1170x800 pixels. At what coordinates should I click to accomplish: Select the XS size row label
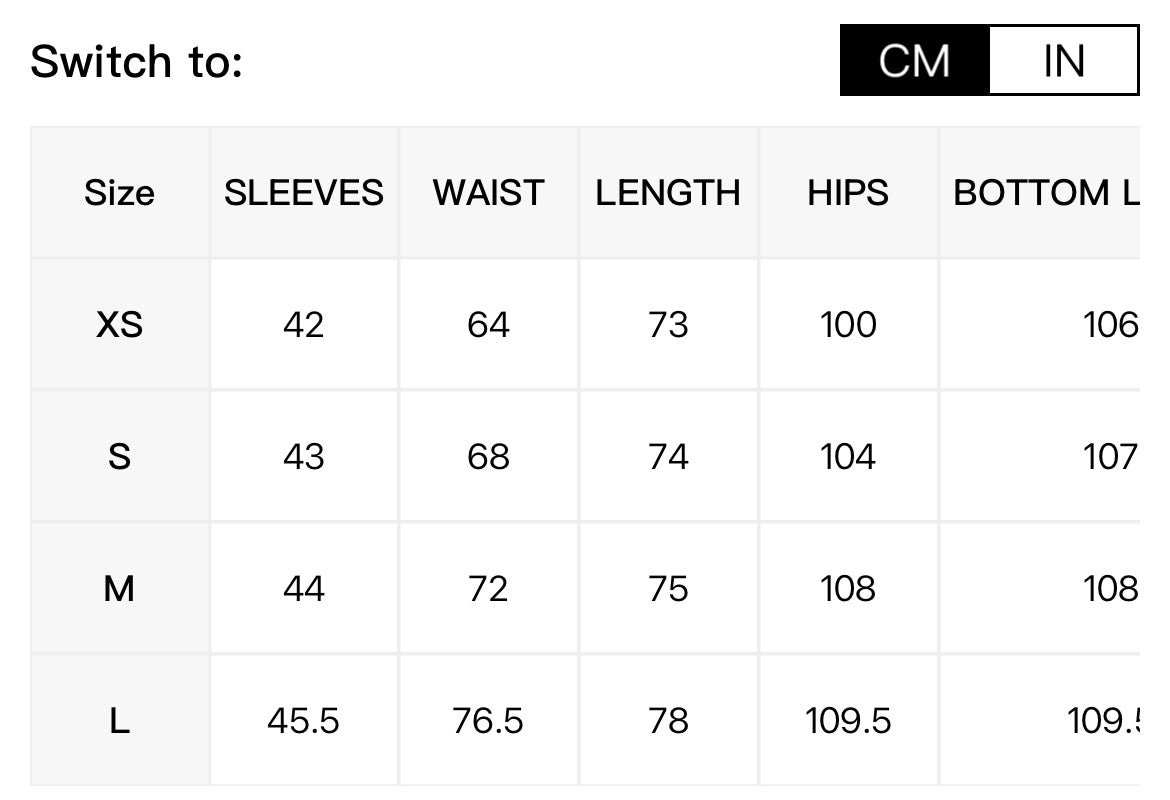click(119, 325)
